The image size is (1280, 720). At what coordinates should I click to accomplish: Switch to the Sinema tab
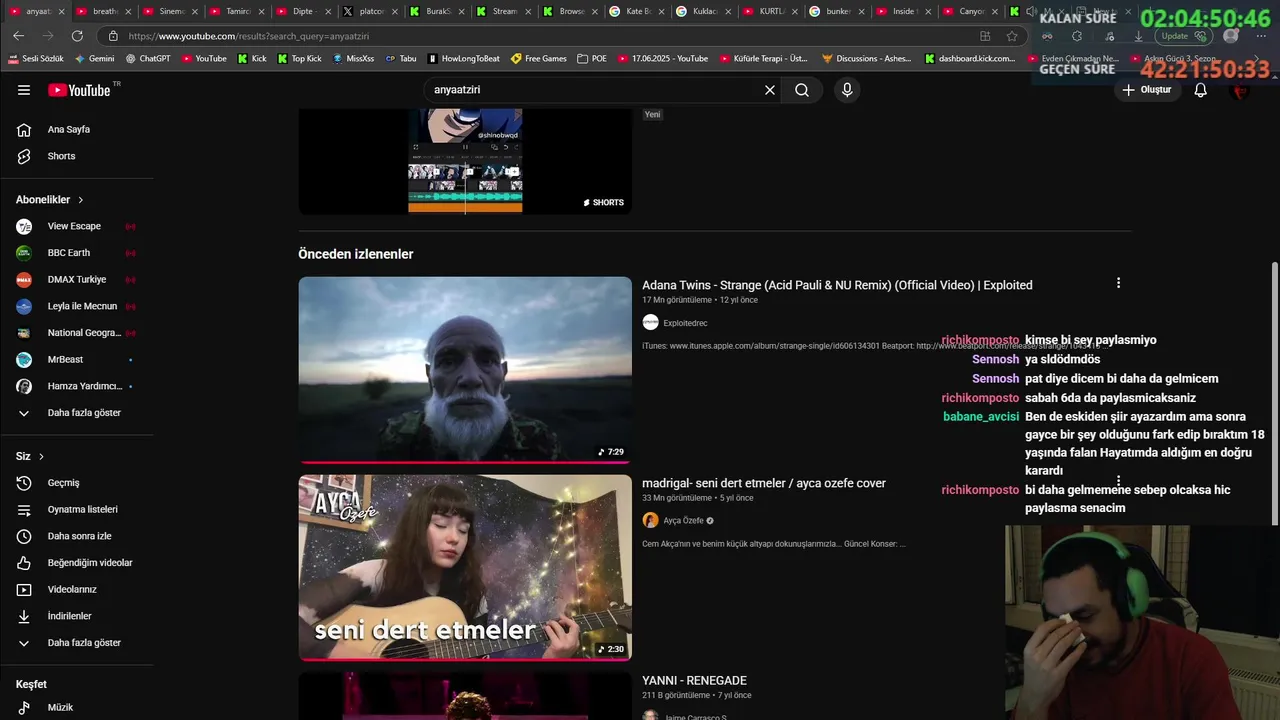(169, 11)
